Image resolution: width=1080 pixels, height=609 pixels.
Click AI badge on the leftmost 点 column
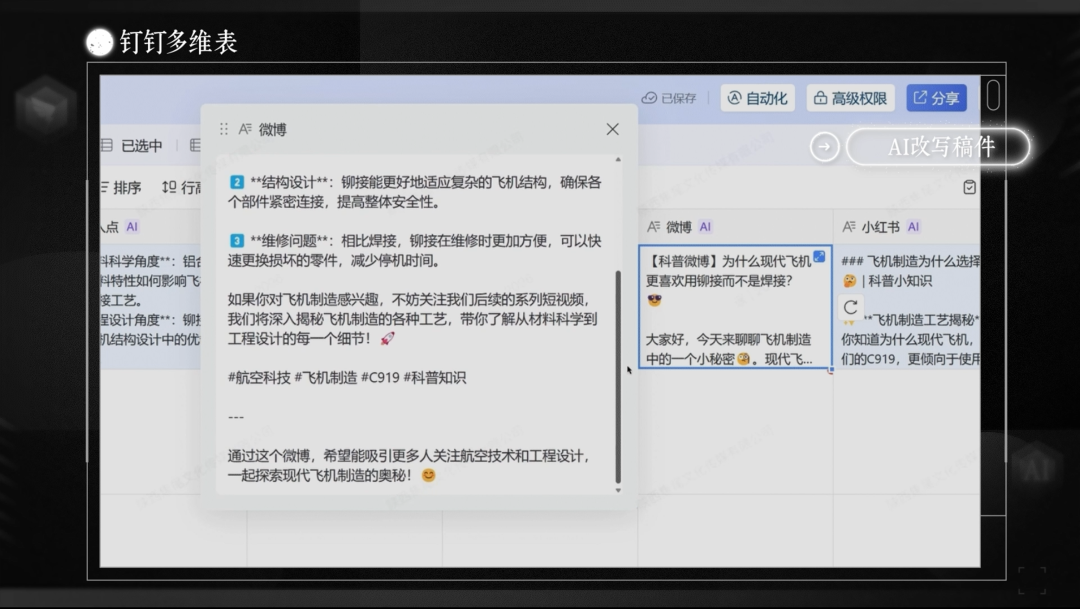coord(132,227)
